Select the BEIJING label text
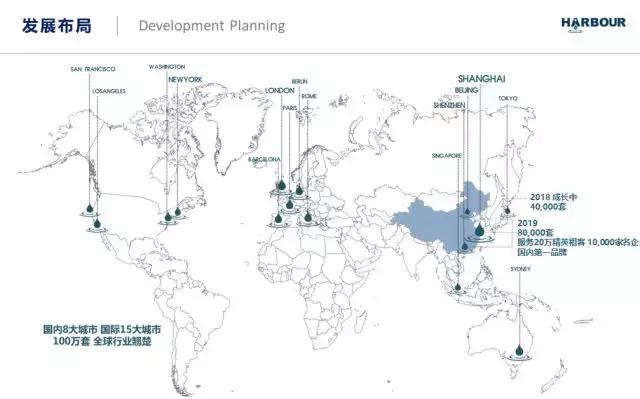This screenshot has height=399, width=640. click(466, 90)
